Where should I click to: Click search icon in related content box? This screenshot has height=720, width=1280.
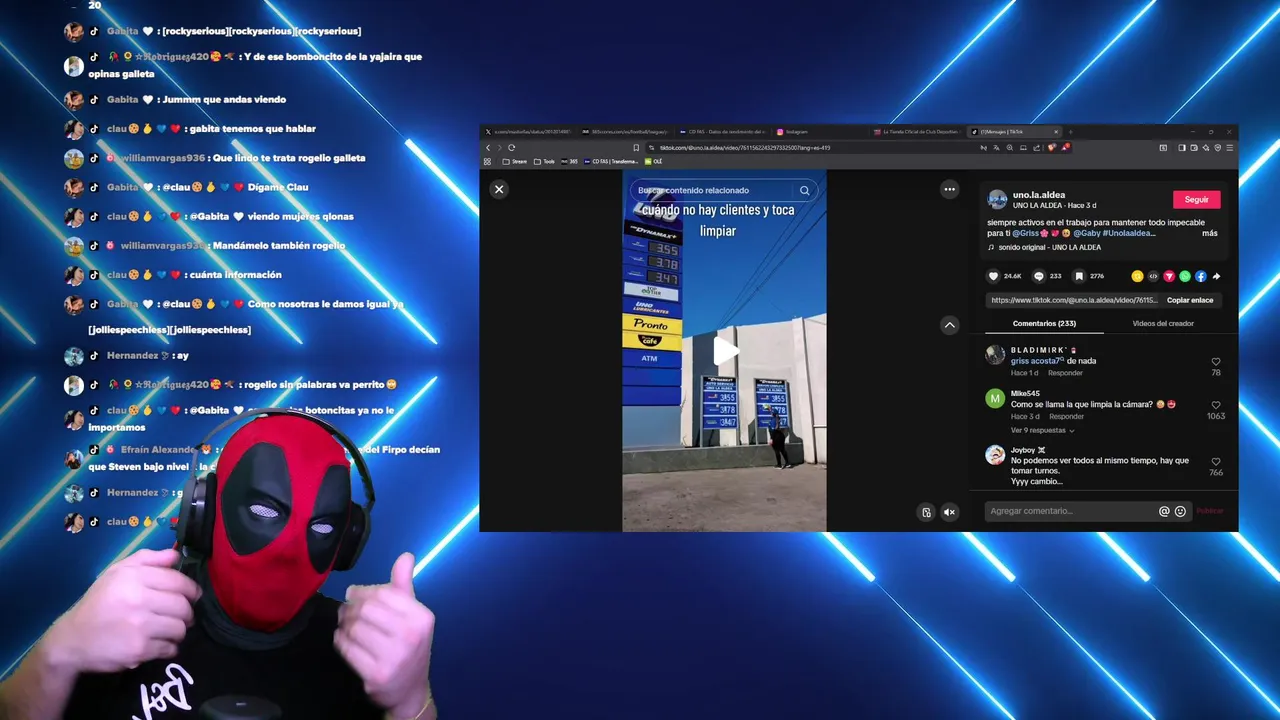tap(805, 190)
